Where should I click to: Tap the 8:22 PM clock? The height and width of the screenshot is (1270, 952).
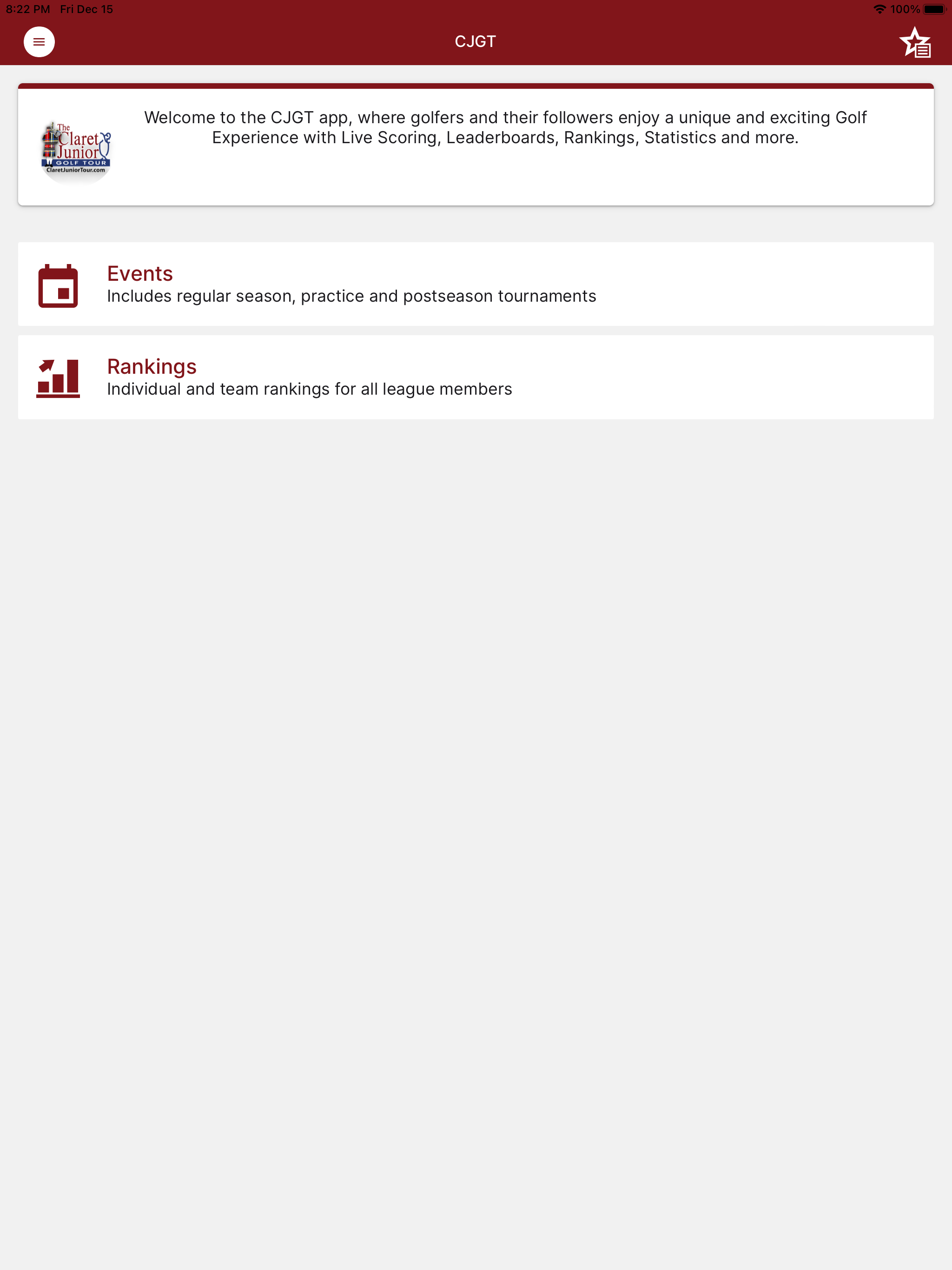pos(27,9)
